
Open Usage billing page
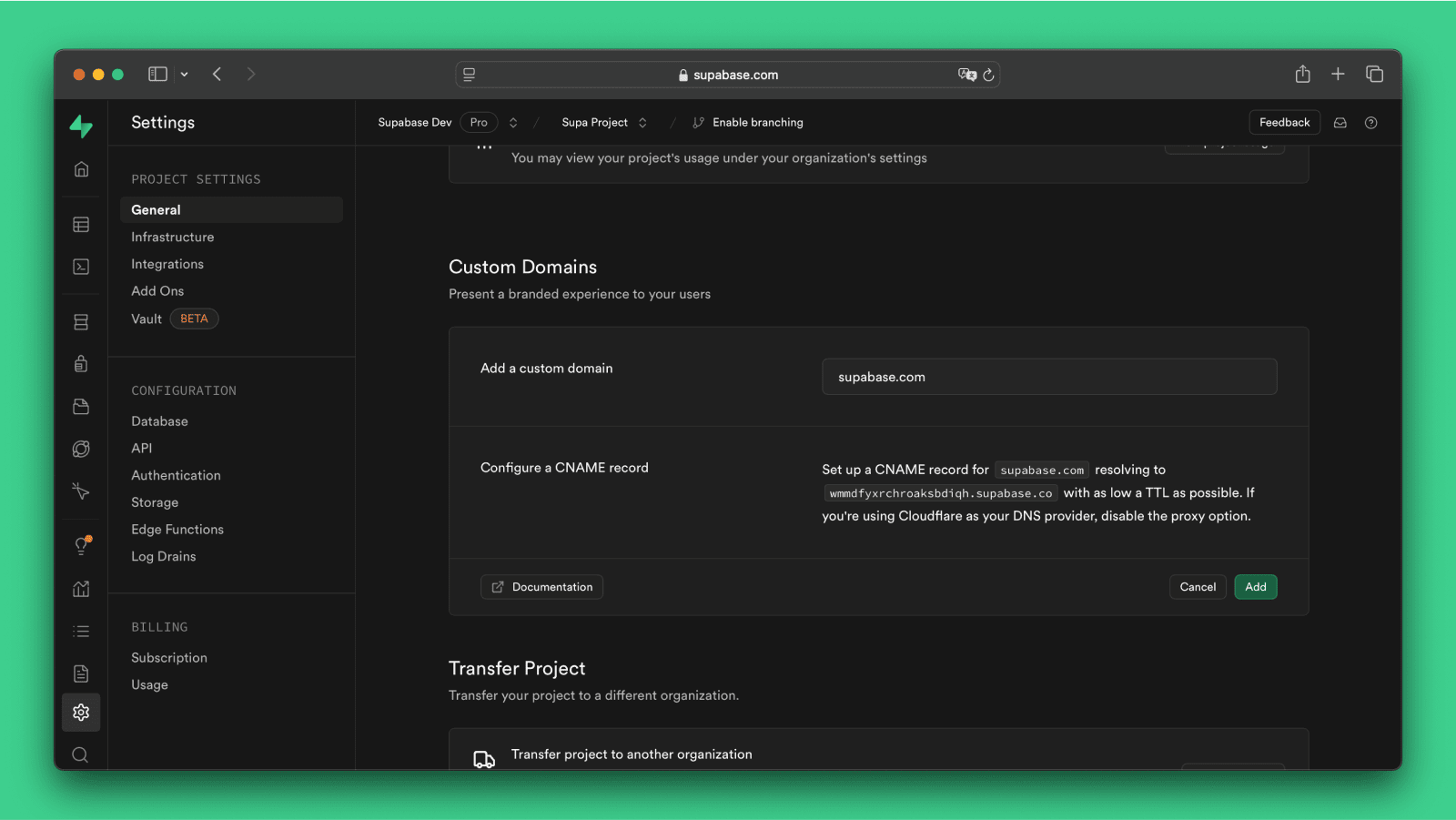point(149,684)
